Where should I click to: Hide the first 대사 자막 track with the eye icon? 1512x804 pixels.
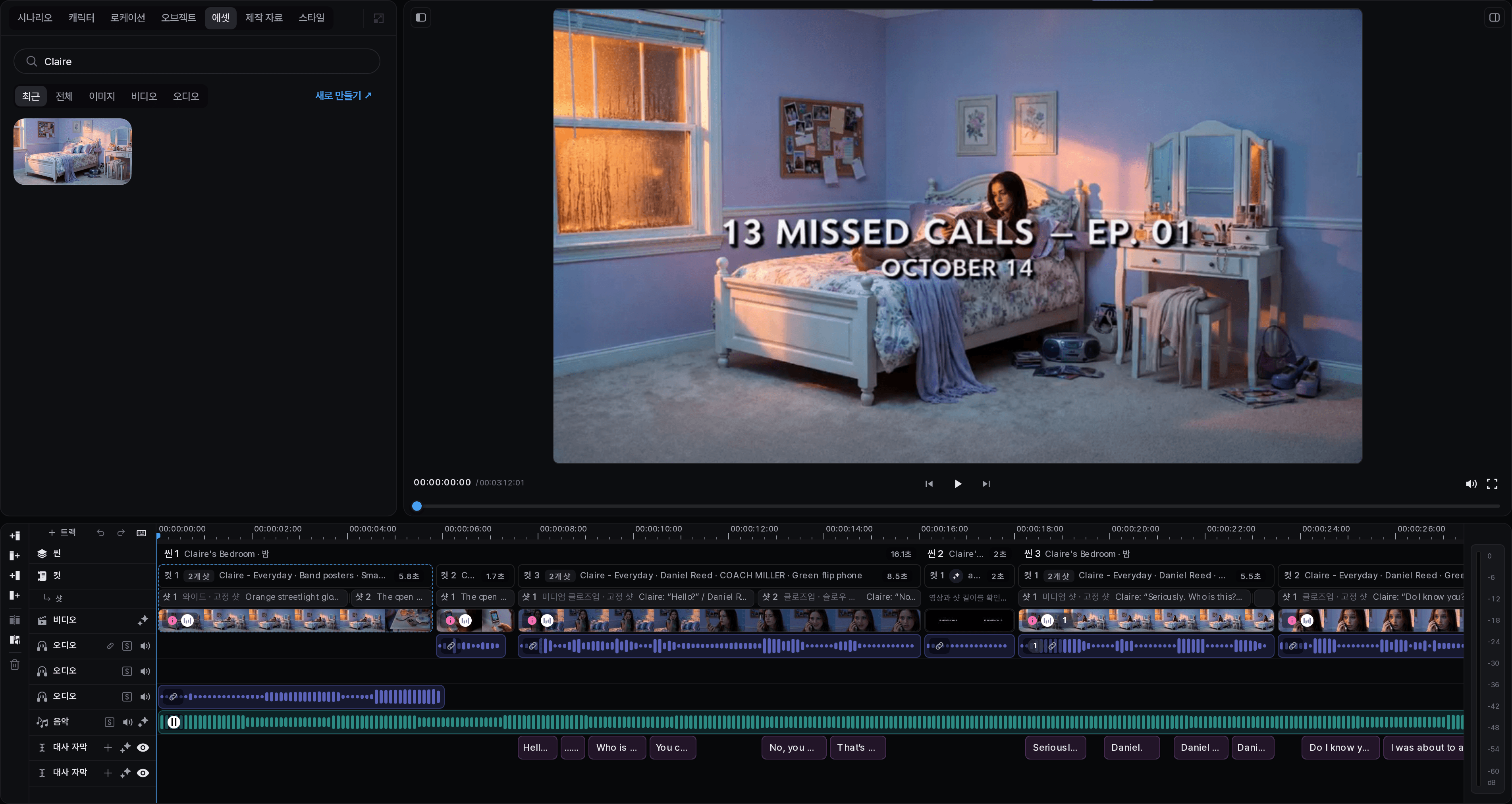click(x=143, y=748)
